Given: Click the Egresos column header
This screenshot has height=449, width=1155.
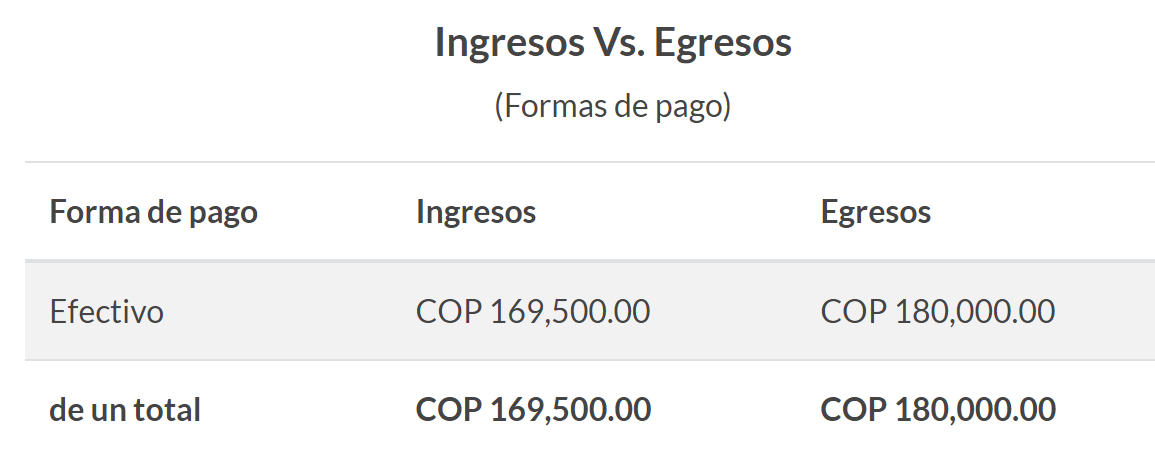Looking at the screenshot, I should tap(876, 213).
